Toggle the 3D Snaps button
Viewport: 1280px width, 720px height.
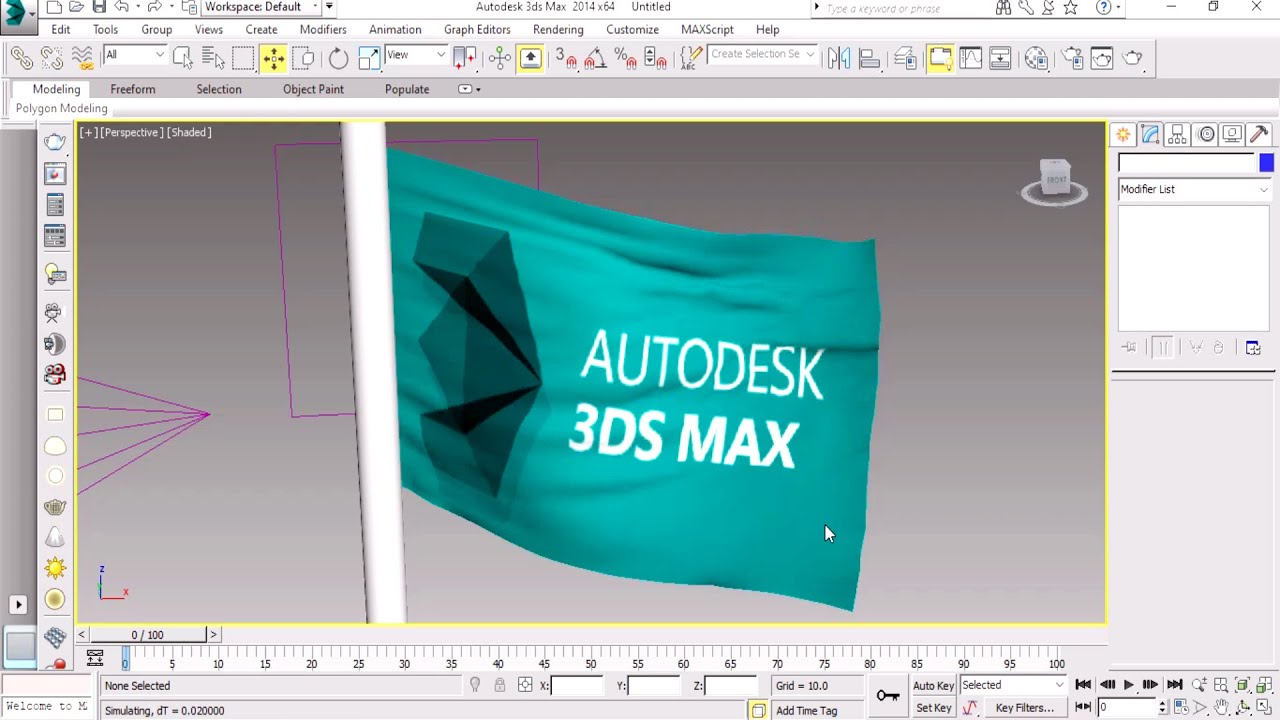point(566,58)
